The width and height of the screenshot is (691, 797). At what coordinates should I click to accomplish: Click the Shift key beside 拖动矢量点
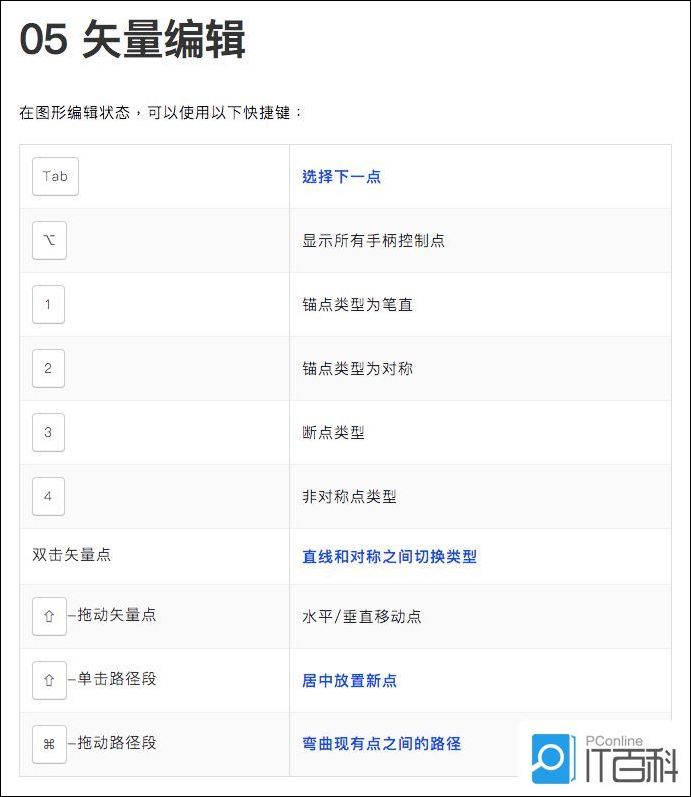(x=49, y=617)
